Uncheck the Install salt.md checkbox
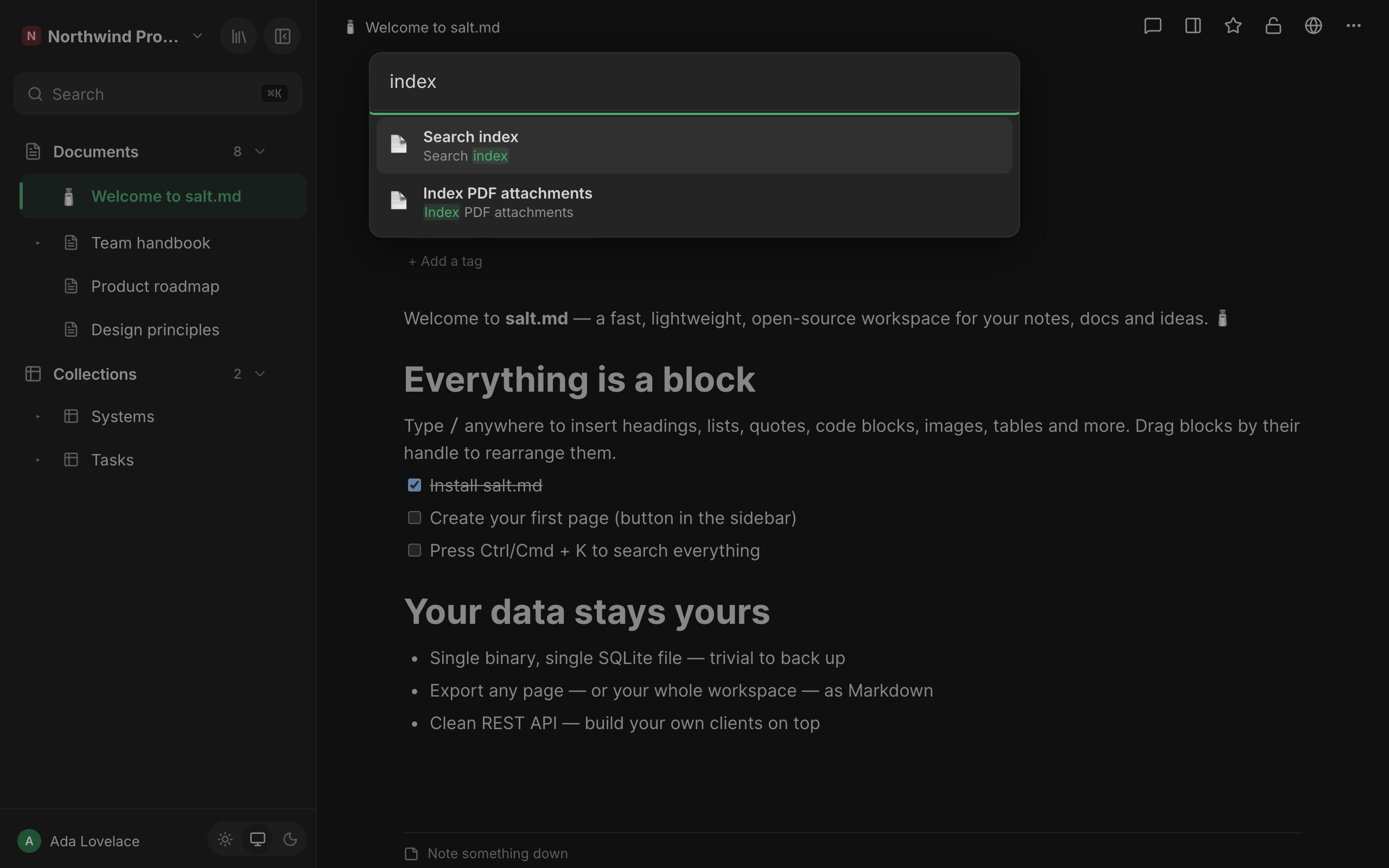 415,486
